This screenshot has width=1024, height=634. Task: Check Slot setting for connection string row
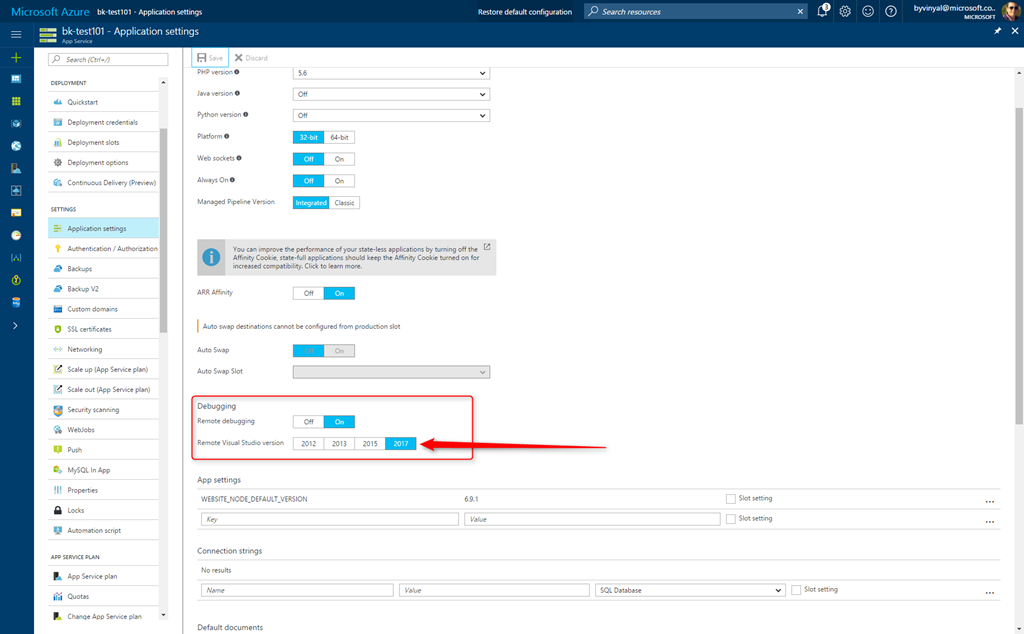pos(796,590)
